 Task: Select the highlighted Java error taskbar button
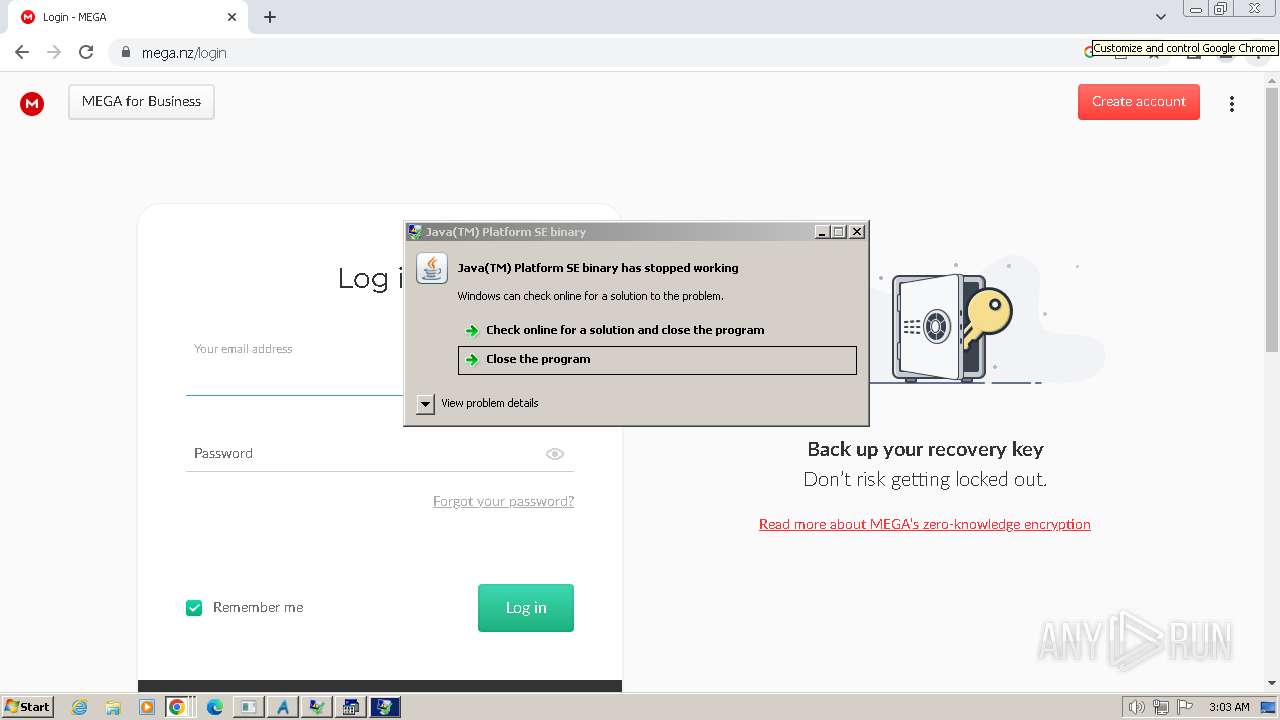coord(385,707)
